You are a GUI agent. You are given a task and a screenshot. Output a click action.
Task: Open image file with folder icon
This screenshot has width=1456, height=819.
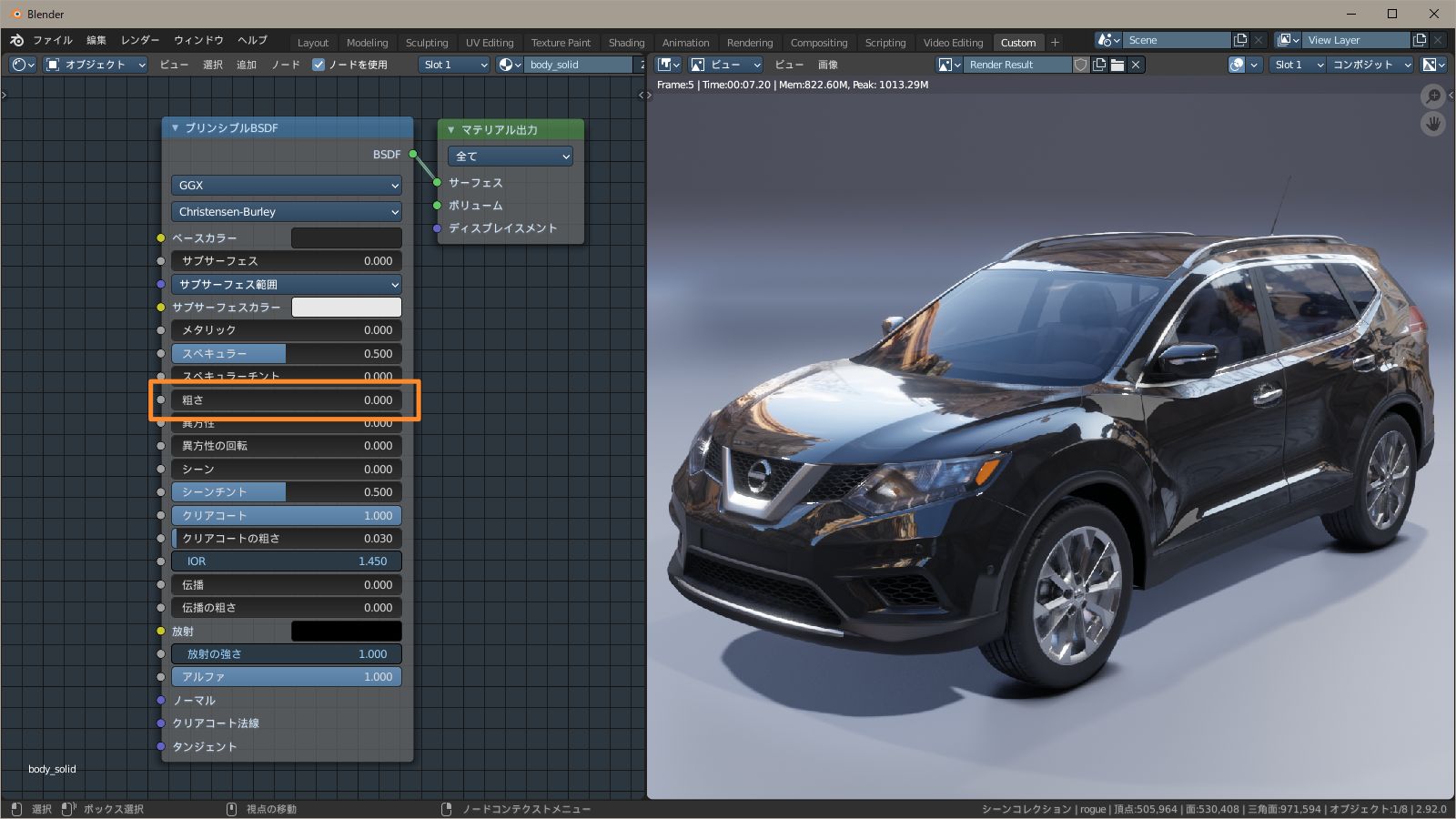(x=1117, y=65)
